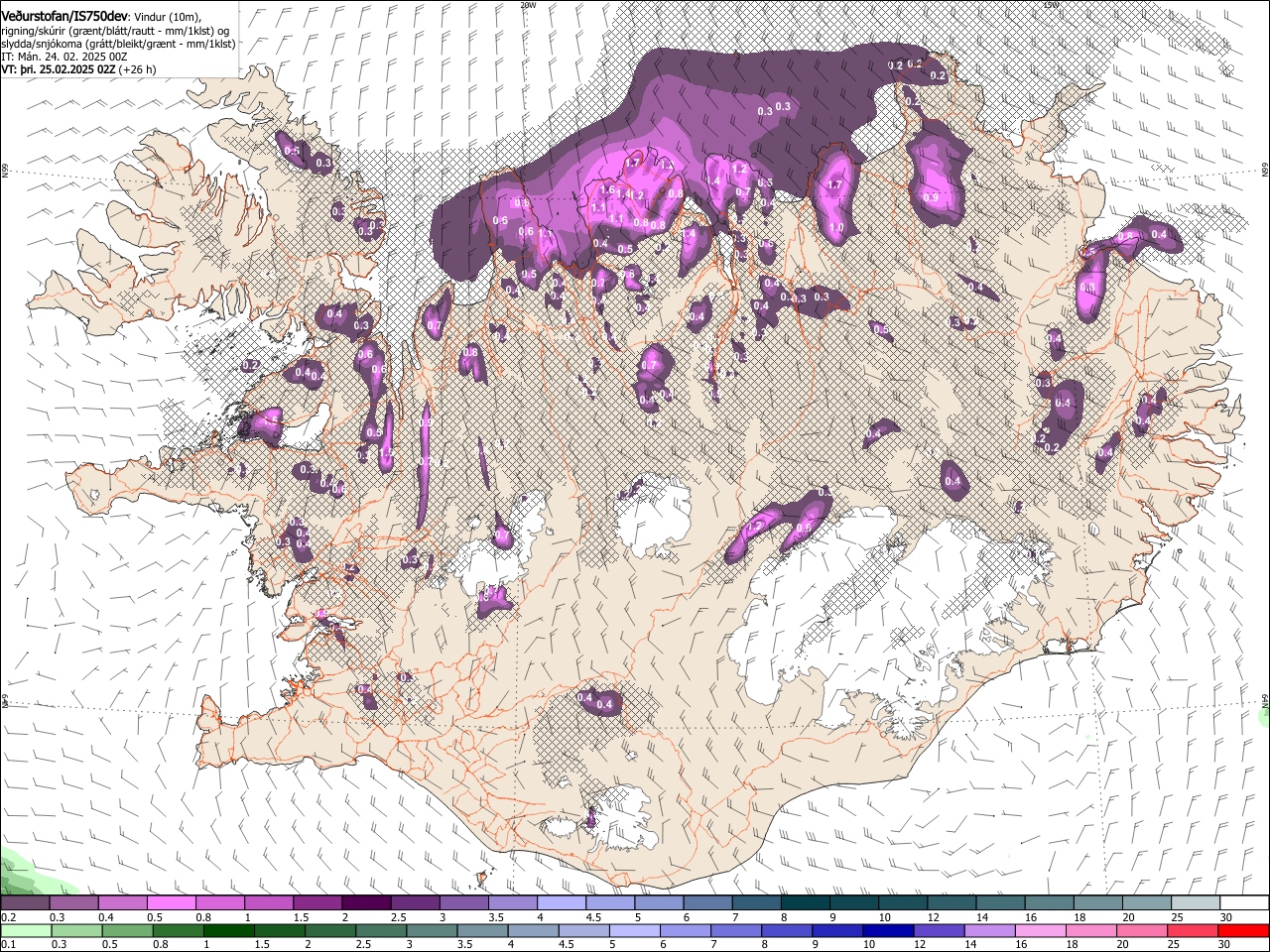Click the 'slydda/snjókoma' description line

[118, 44]
